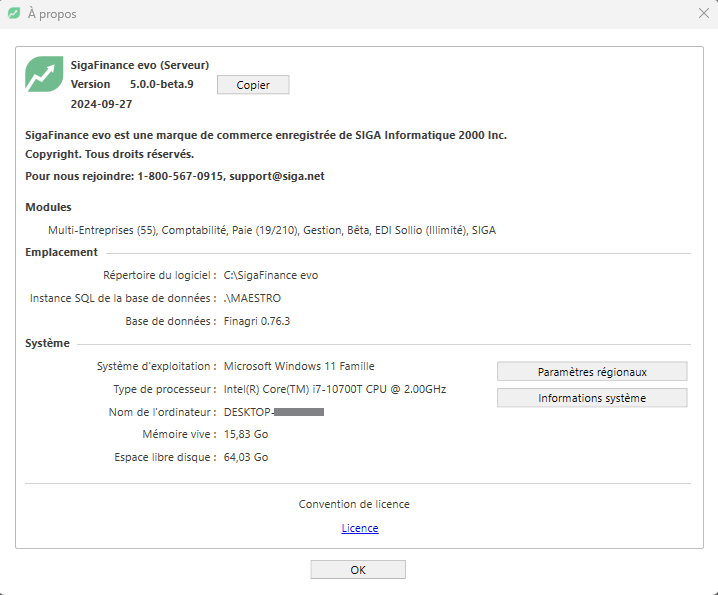Click the Emplacement section heading

(x=61, y=252)
